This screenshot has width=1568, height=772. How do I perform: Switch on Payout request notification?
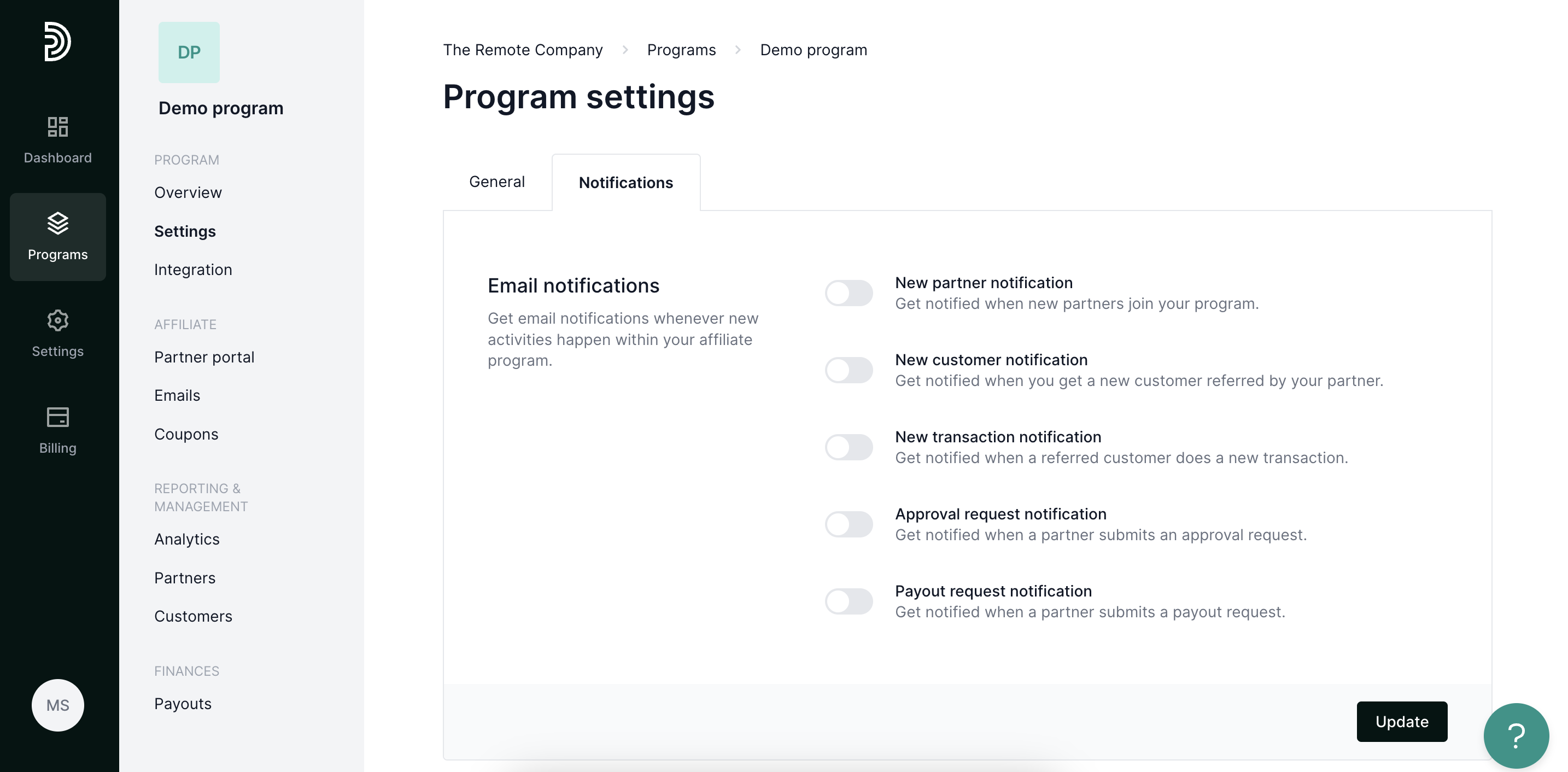[849, 601]
